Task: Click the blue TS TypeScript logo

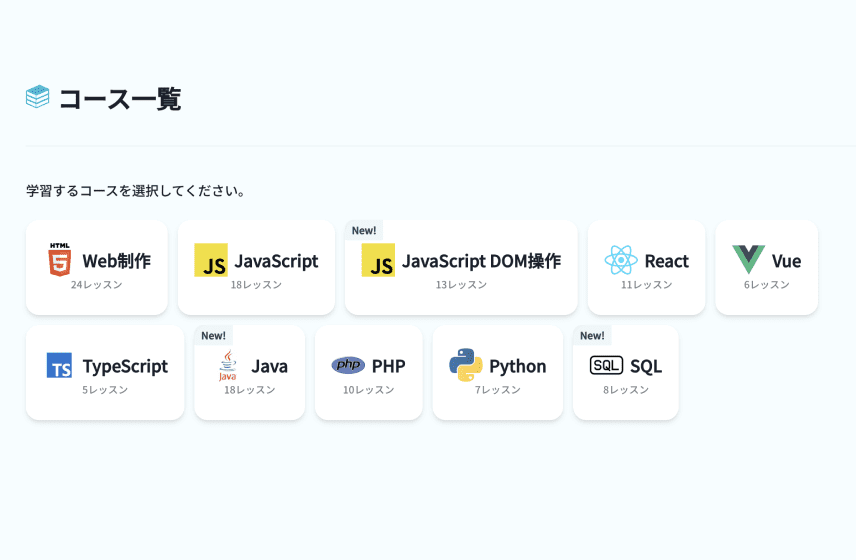Action: (59, 365)
